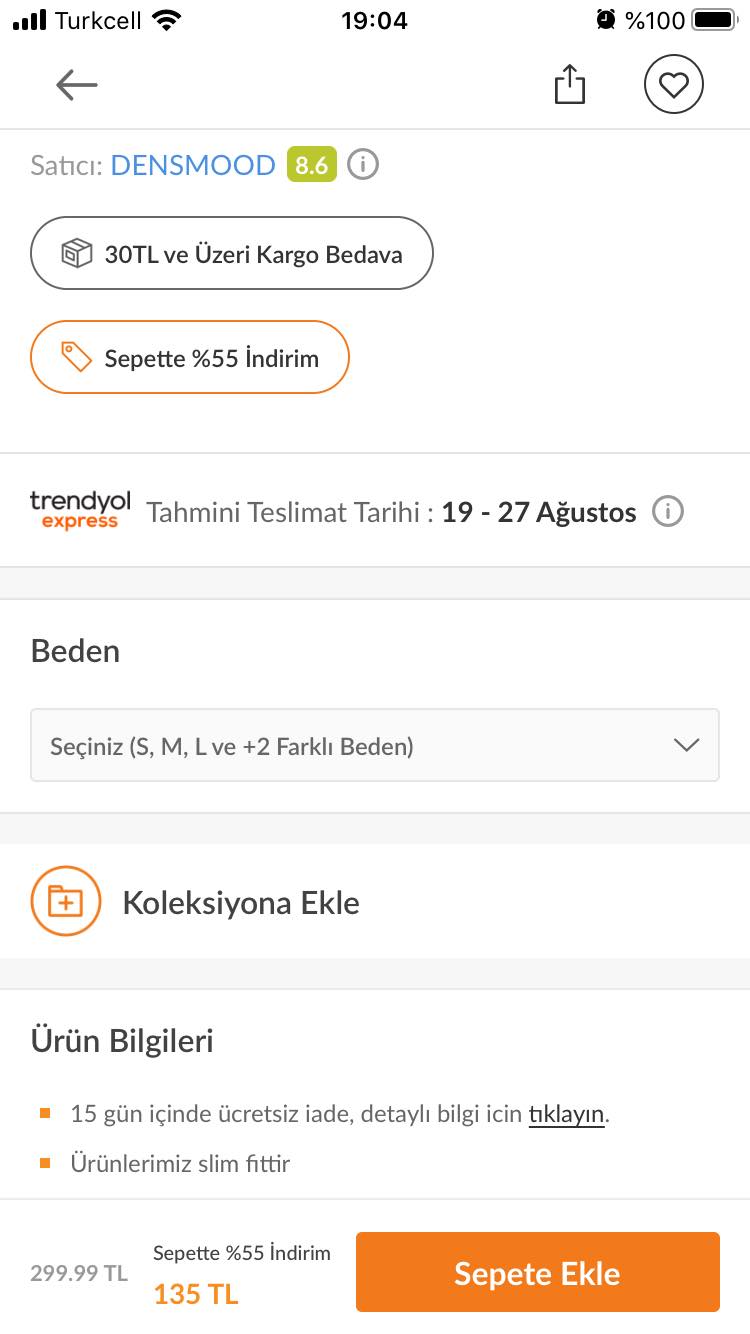Tap the 8.6 seller rating badge
Screen dimensions: 750x1334
pyautogui.click(x=312, y=164)
